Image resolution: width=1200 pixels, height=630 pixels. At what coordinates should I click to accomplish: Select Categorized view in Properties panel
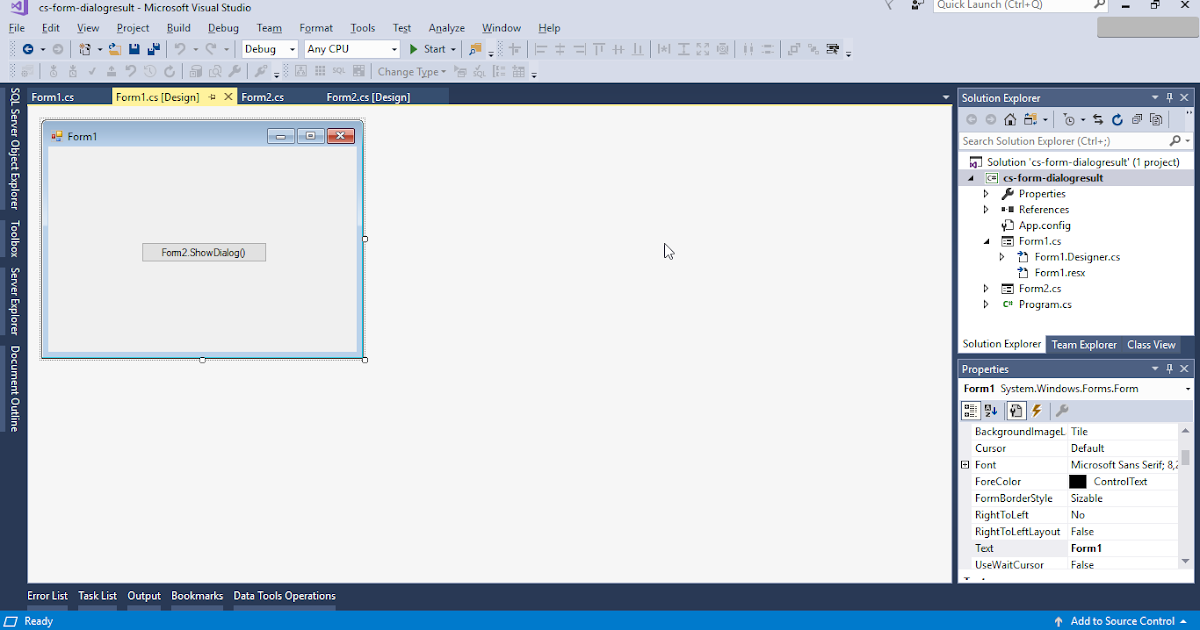click(971, 410)
